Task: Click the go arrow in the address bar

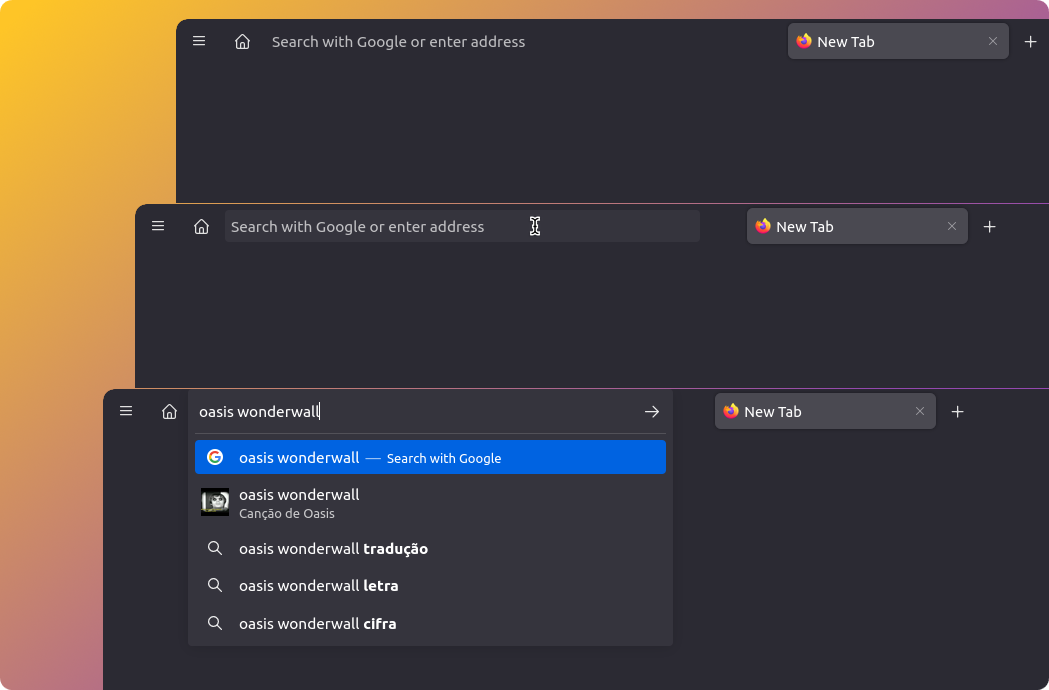Action: 652,412
